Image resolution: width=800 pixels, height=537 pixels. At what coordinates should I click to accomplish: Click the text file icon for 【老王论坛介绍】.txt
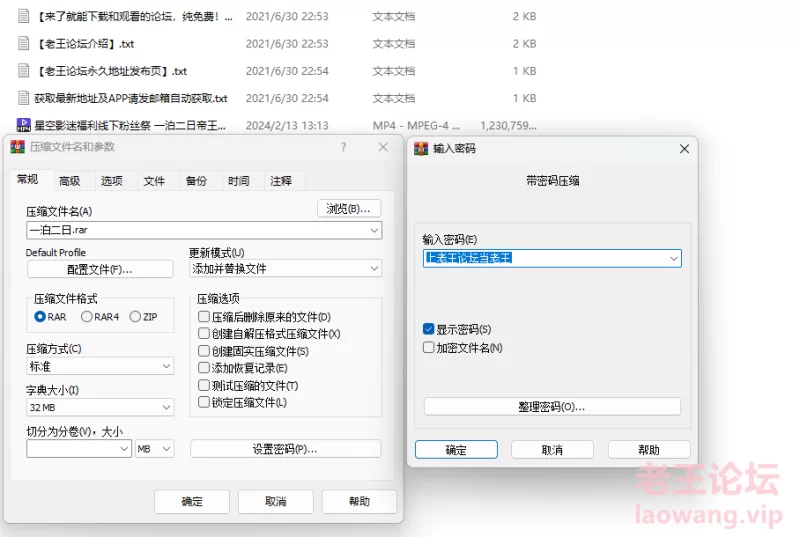(x=23, y=43)
